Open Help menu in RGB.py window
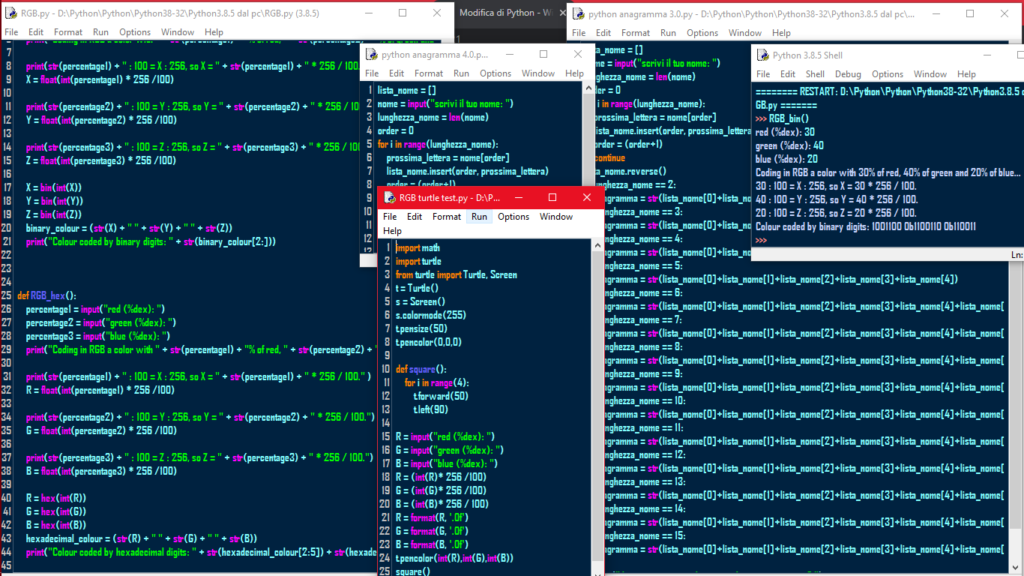The height and width of the screenshot is (576, 1024). click(x=214, y=32)
